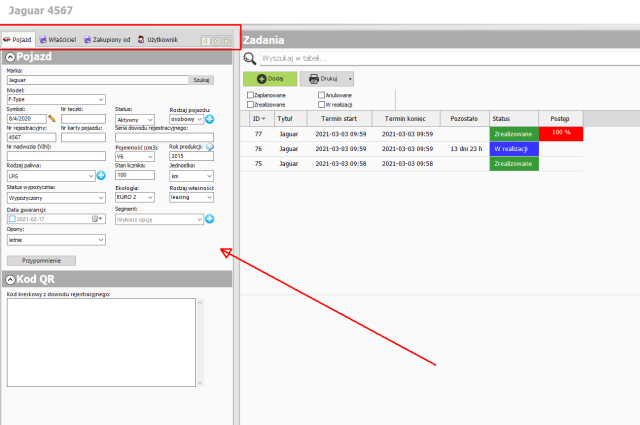Open the Segment dropdown
The image size is (640, 425).
pyautogui.click(x=159, y=220)
